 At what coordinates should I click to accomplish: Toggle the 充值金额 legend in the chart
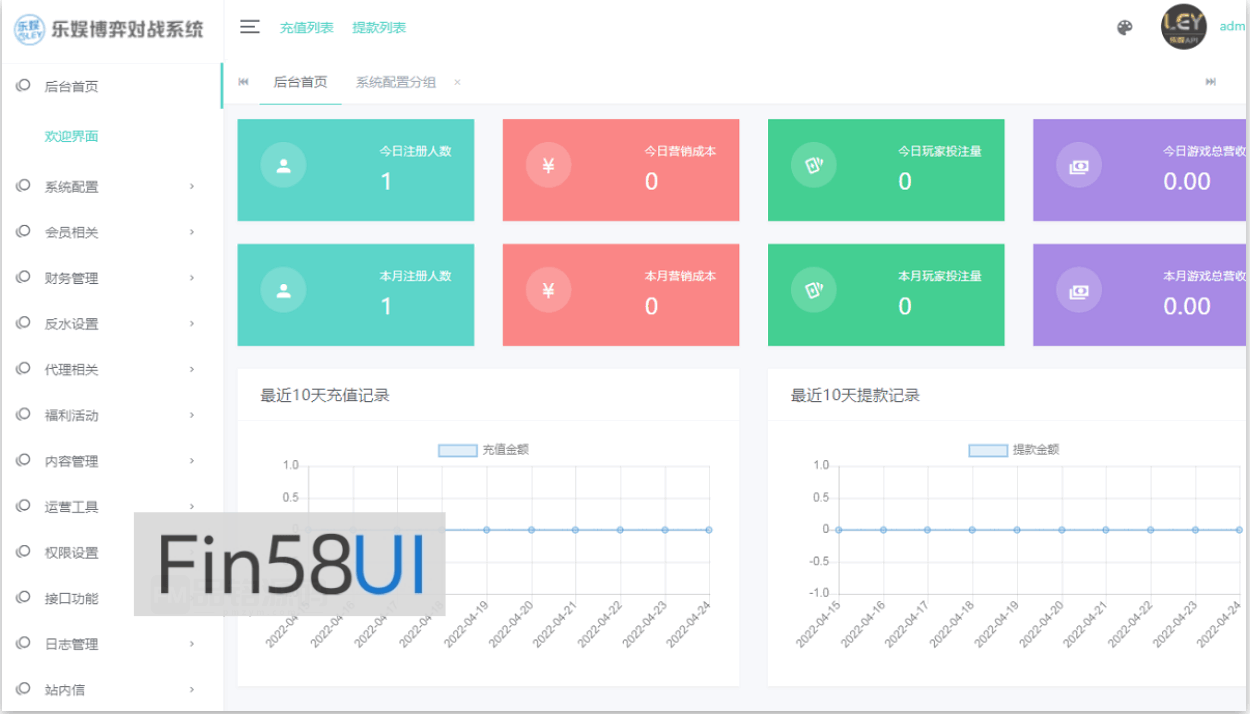click(x=484, y=449)
